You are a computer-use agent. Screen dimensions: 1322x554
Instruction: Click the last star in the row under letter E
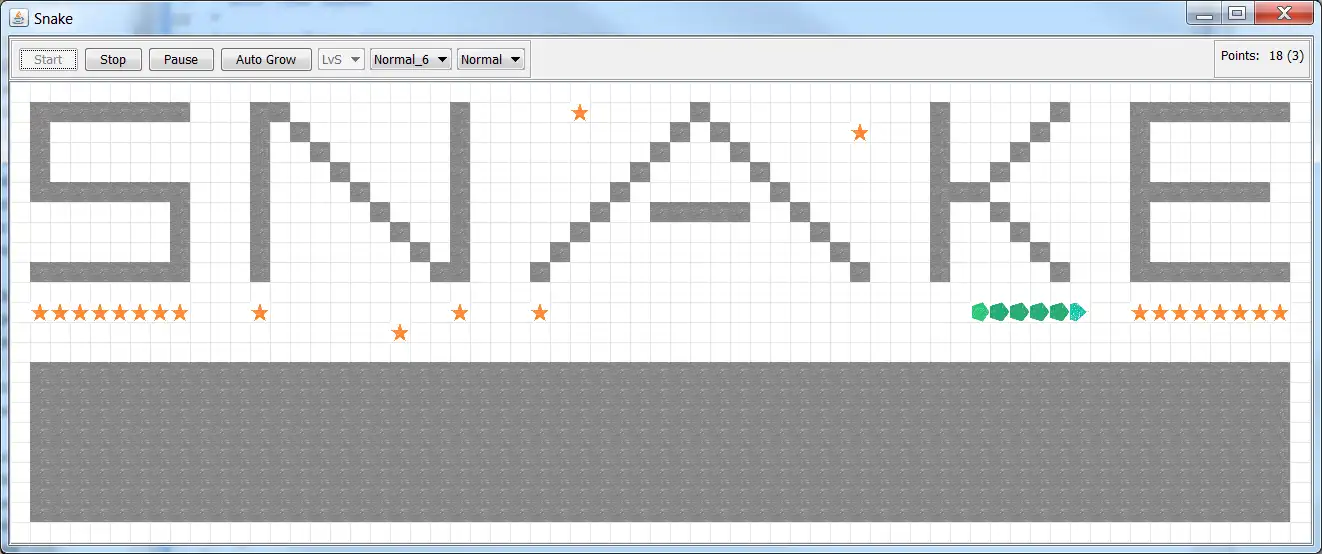click(x=1280, y=312)
